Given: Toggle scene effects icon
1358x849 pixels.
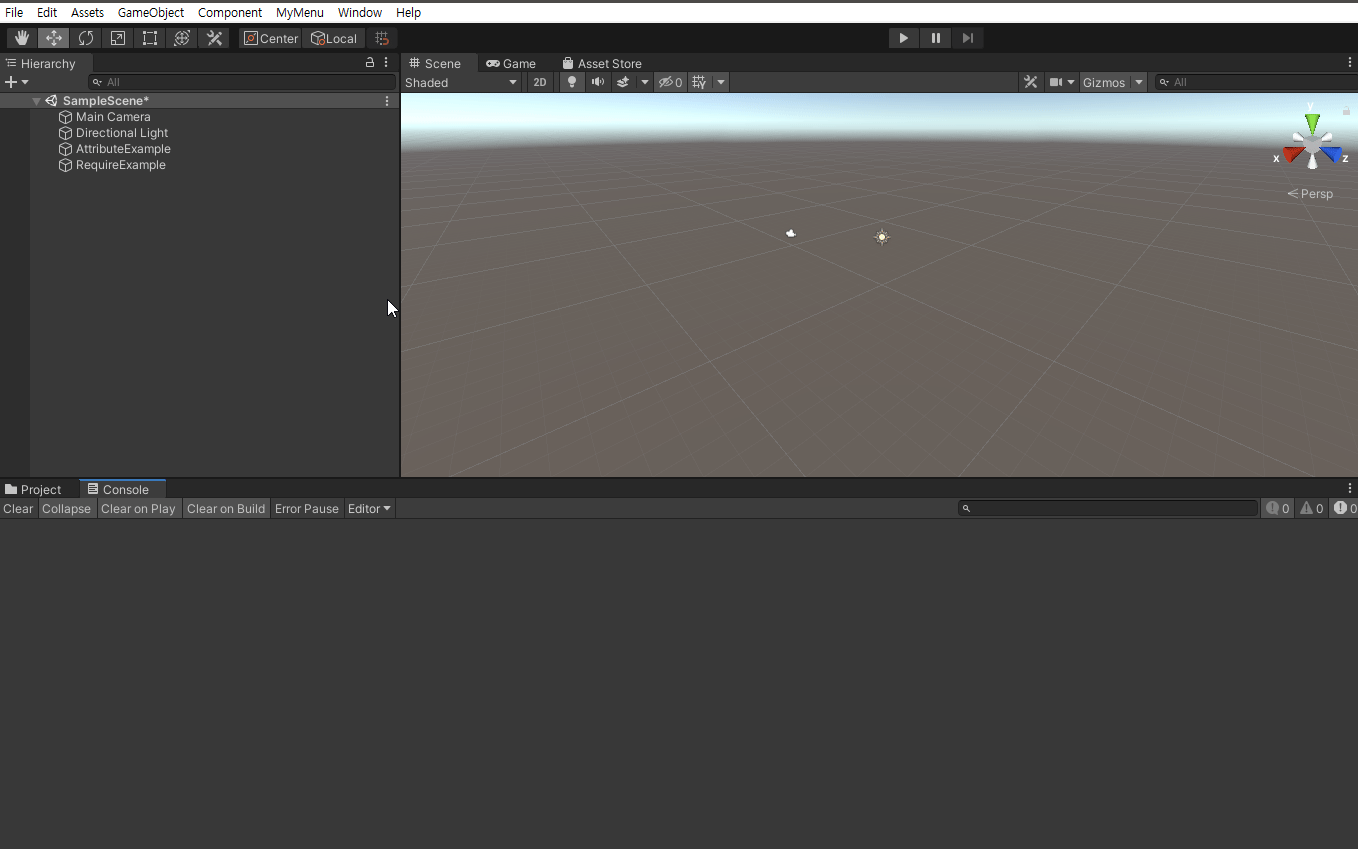Looking at the screenshot, I should [x=623, y=82].
